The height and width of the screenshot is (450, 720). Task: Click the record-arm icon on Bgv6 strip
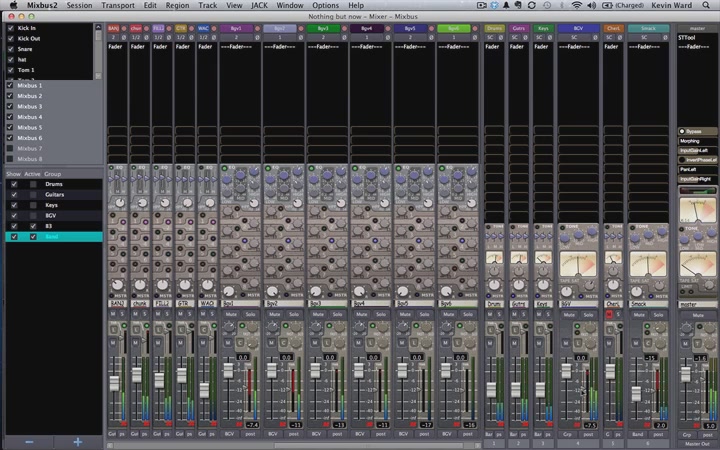pos(475,28)
